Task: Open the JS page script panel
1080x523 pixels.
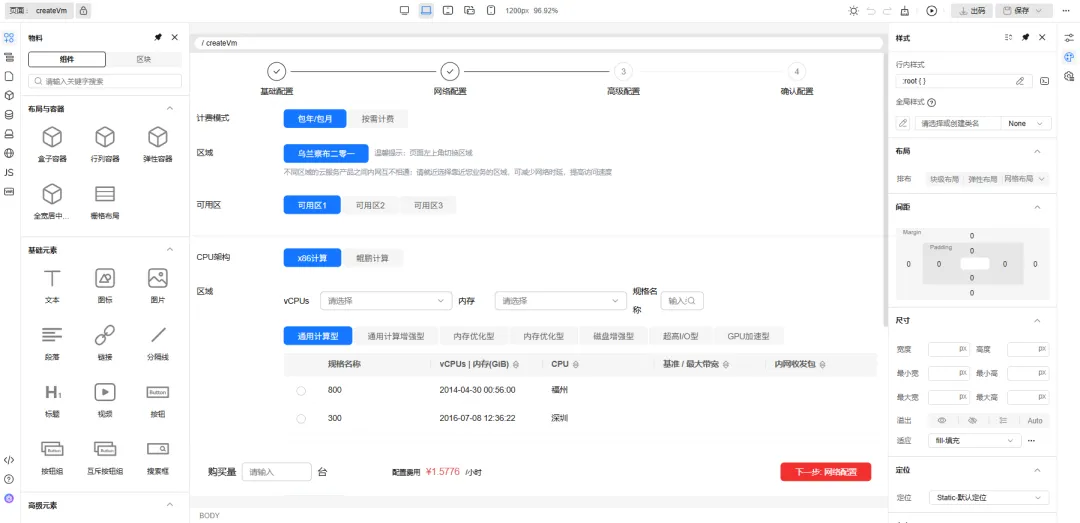Action: click(9, 172)
